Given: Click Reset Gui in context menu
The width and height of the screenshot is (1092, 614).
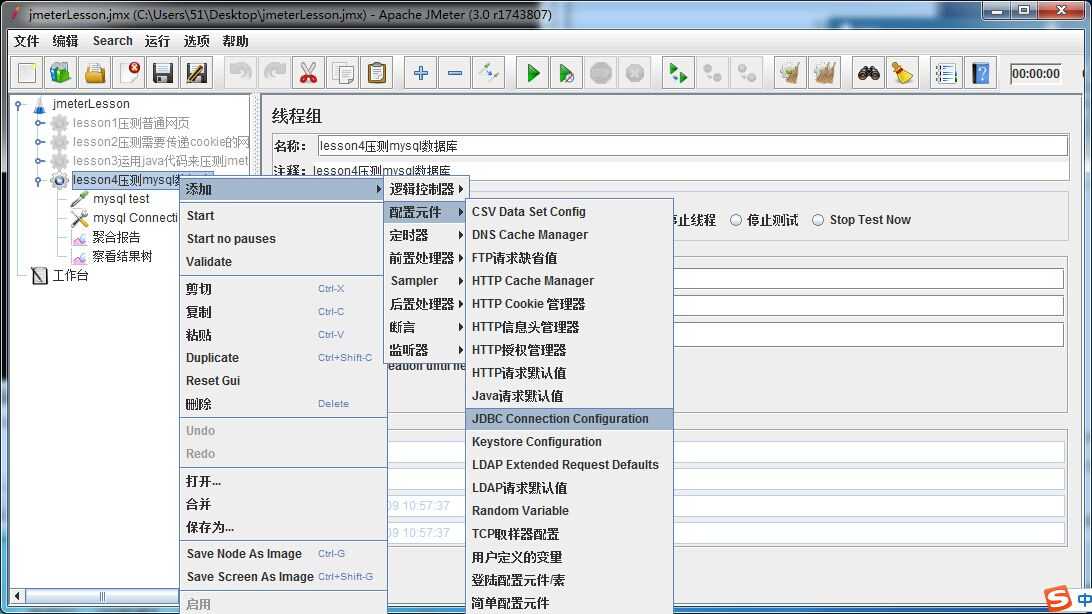Looking at the screenshot, I should [x=283, y=381].
